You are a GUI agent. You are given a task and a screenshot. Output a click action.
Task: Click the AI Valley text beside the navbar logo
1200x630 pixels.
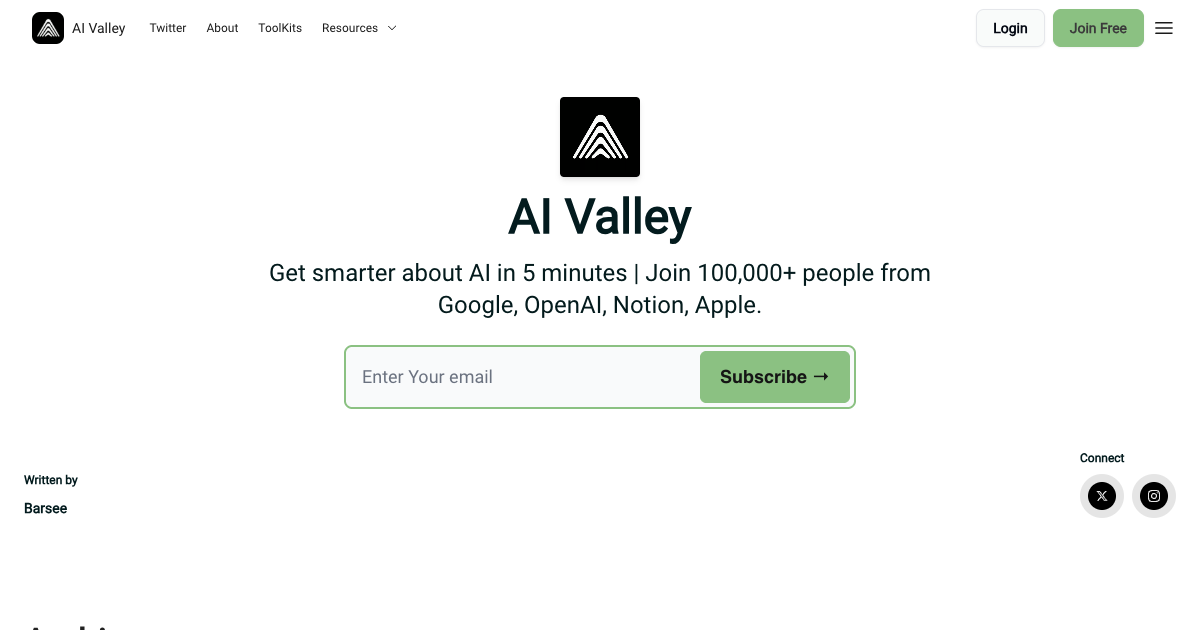click(x=98, y=28)
